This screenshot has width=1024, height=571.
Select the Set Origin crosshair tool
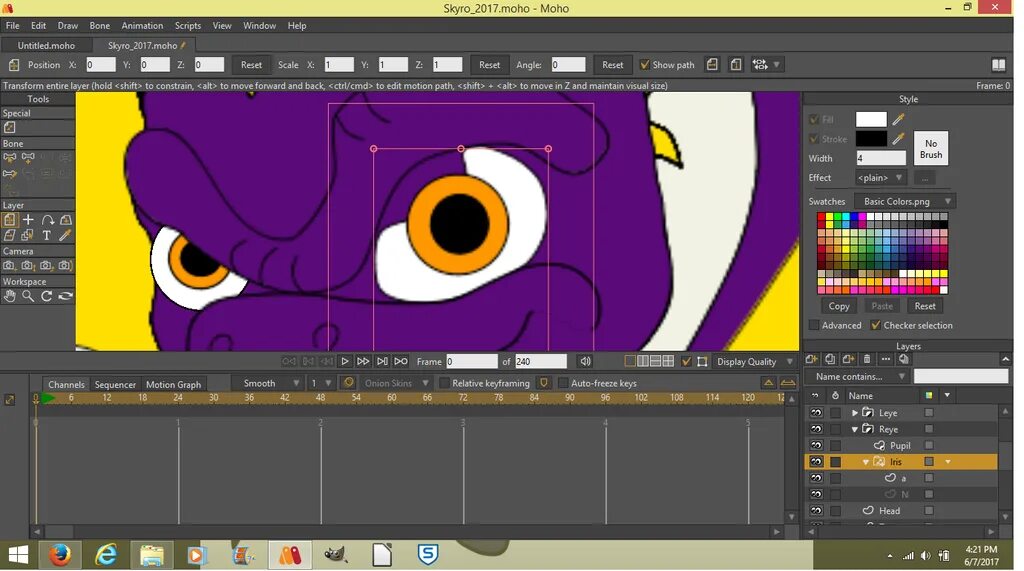28,220
